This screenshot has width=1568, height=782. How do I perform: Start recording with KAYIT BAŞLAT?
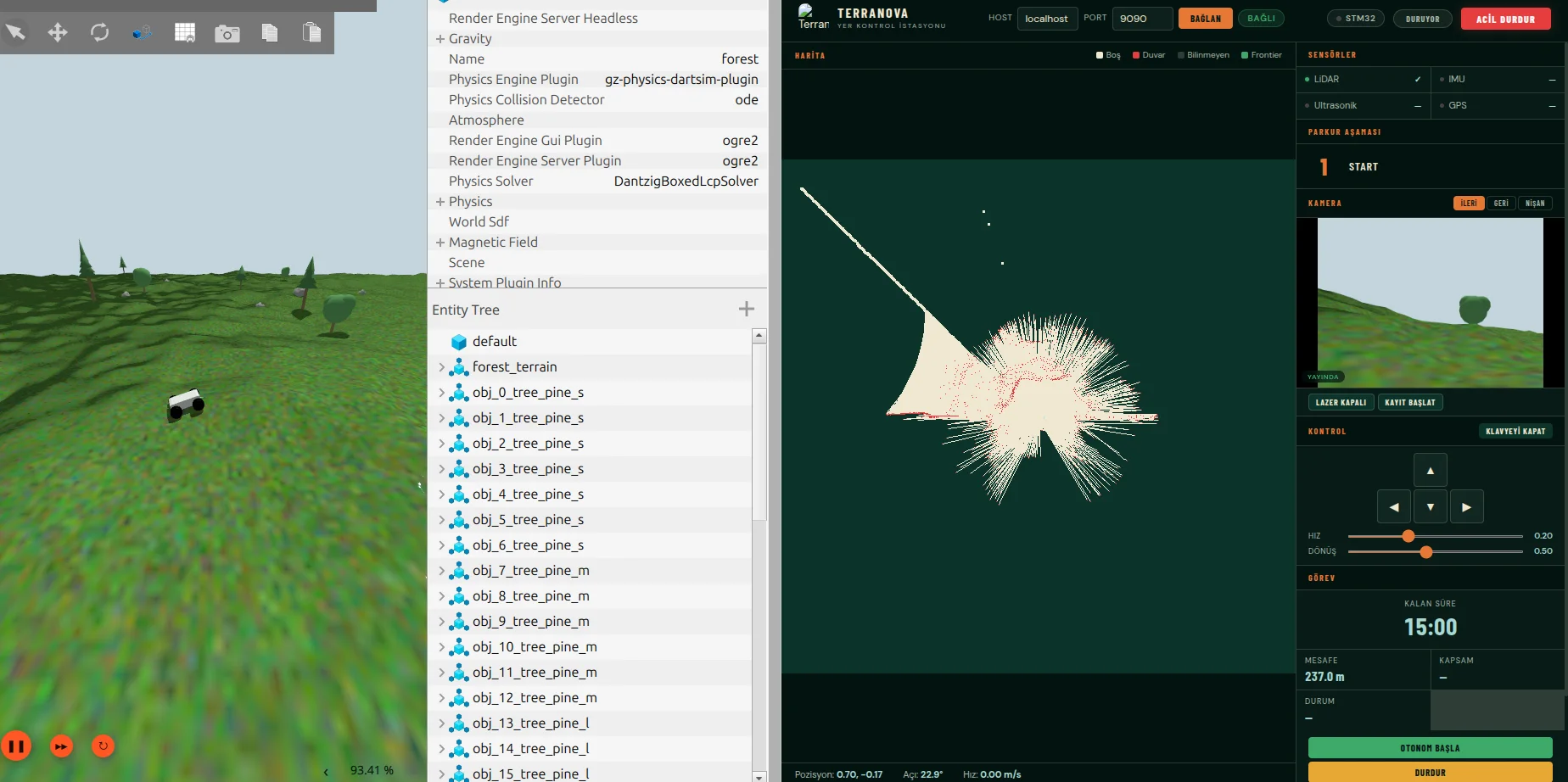(x=1410, y=403)
